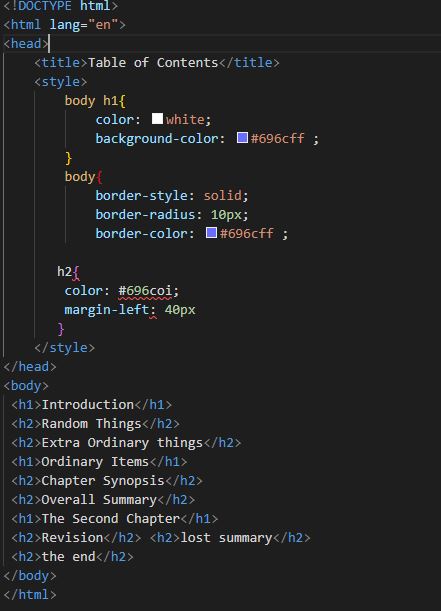Click the 'body h1' selector
Screen dimensions: 441x611
[x=91, y=101]
